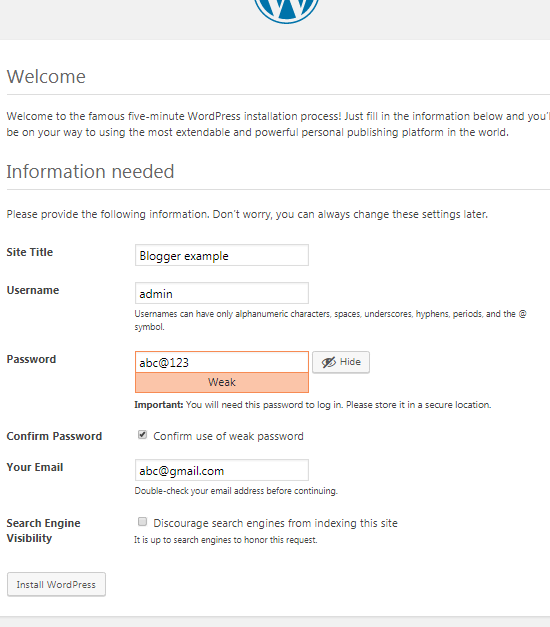The image size is (550, 627).
Task: Select the Password field with abc@123
Action: point(222,362)
